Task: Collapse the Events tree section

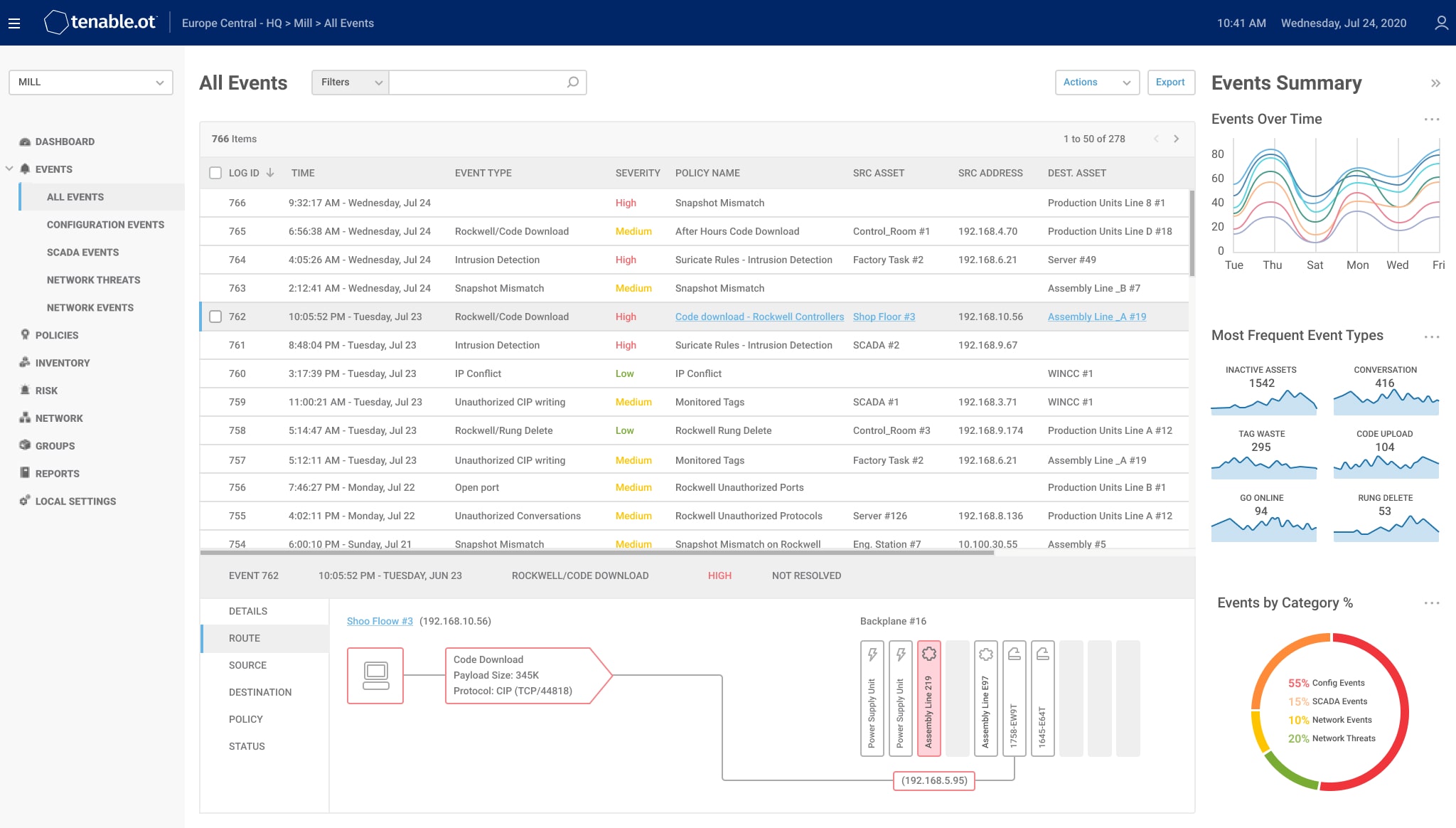Action: (x=9, y=169)
